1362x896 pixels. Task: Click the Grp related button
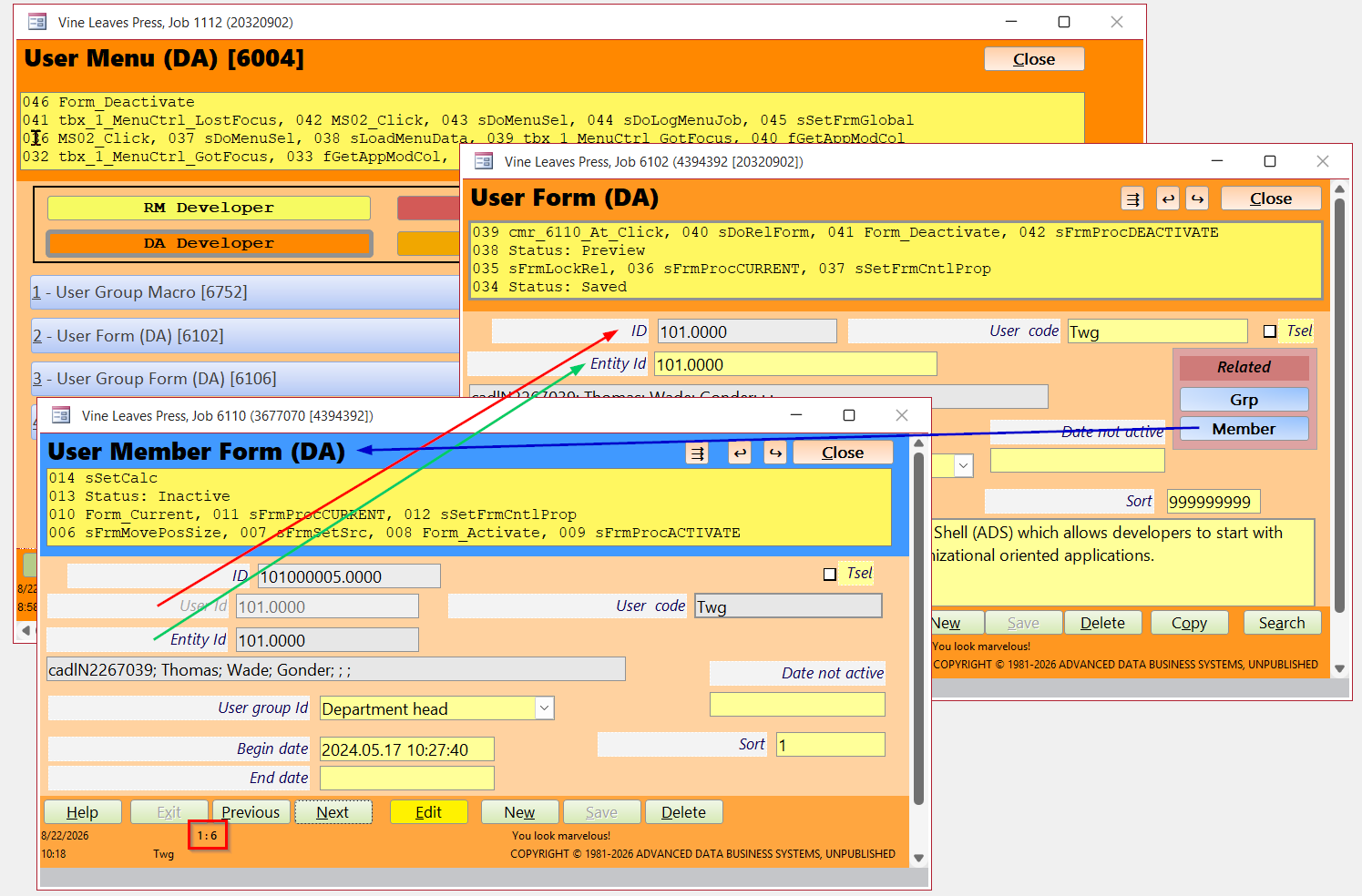(x=1244, y=400)
